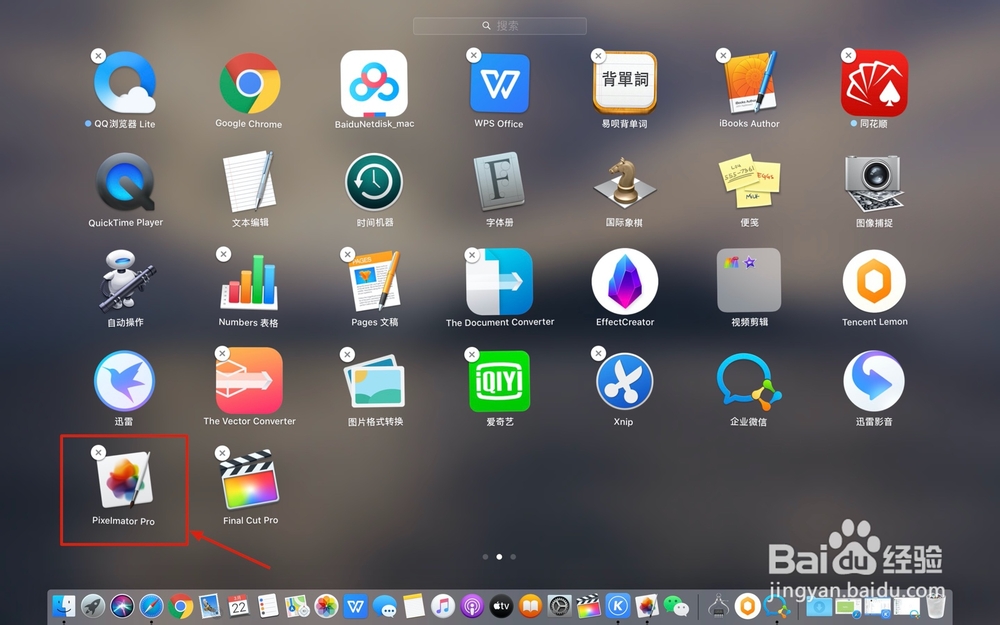Open Google Chrome in Launchpad
The image size is (1000, 625).
pyautogui.click(x=248, y=88)
